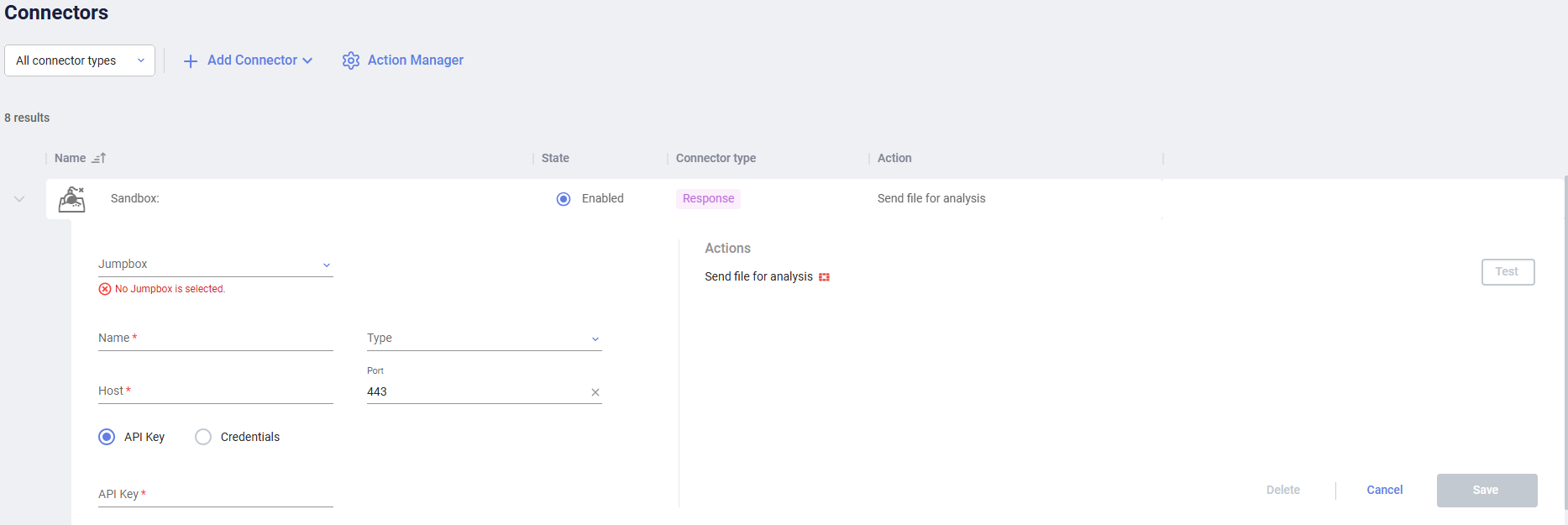Click the Save button
This screenshot has height=525, width=1568.
click(1487, 490)
